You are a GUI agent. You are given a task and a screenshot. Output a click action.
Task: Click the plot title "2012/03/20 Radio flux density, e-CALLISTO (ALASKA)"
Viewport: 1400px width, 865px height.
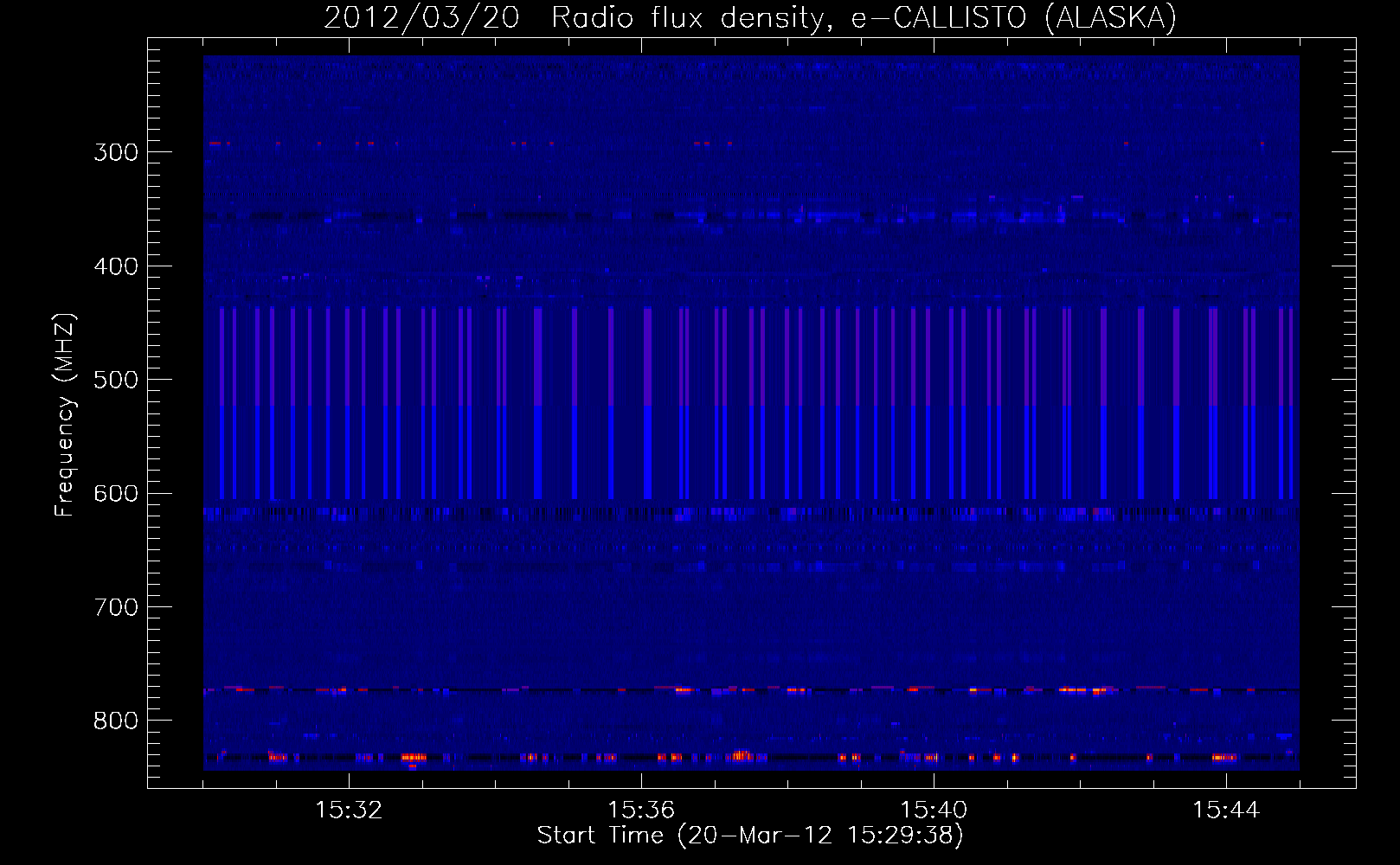(x=750, y=17)
